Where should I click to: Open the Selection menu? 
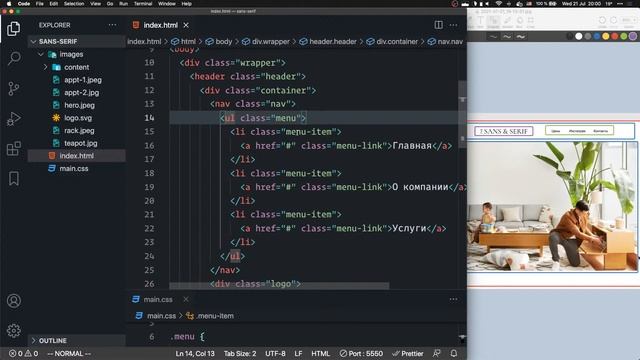[x=74, y=4]
